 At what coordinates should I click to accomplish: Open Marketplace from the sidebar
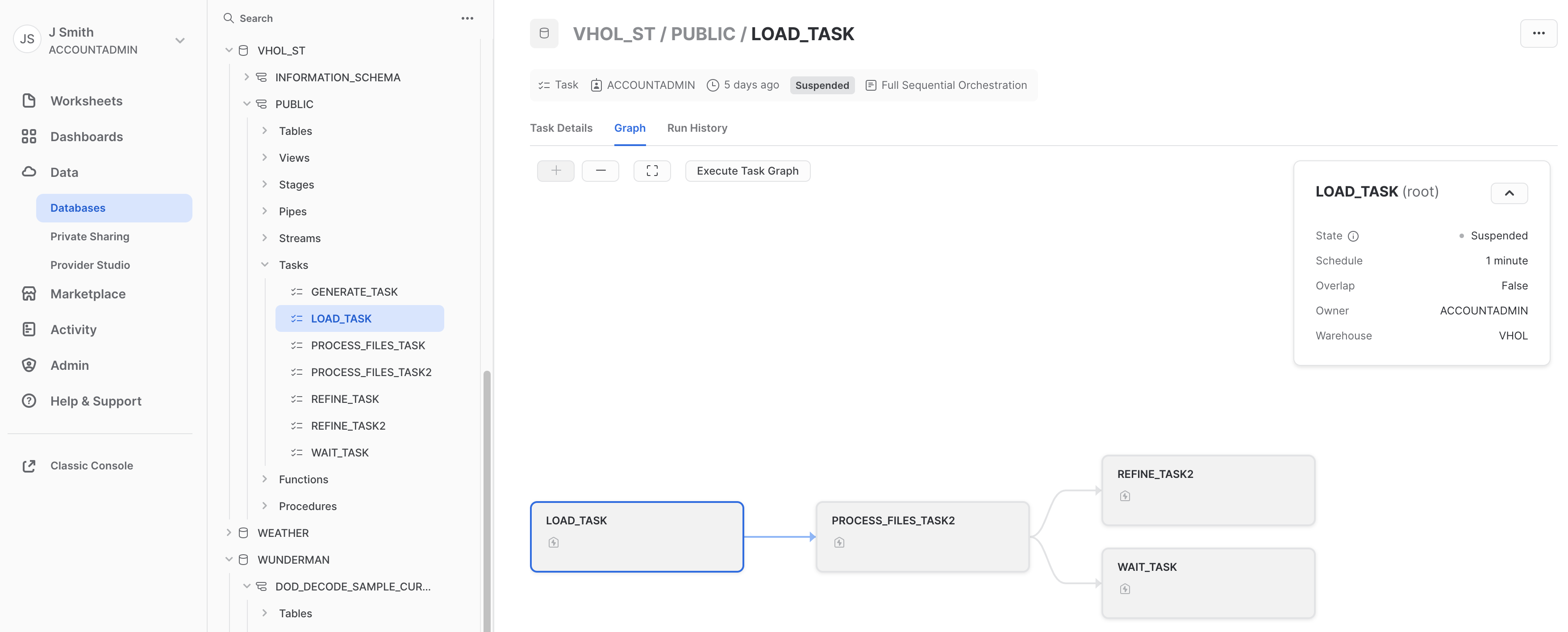coord(88,294)
